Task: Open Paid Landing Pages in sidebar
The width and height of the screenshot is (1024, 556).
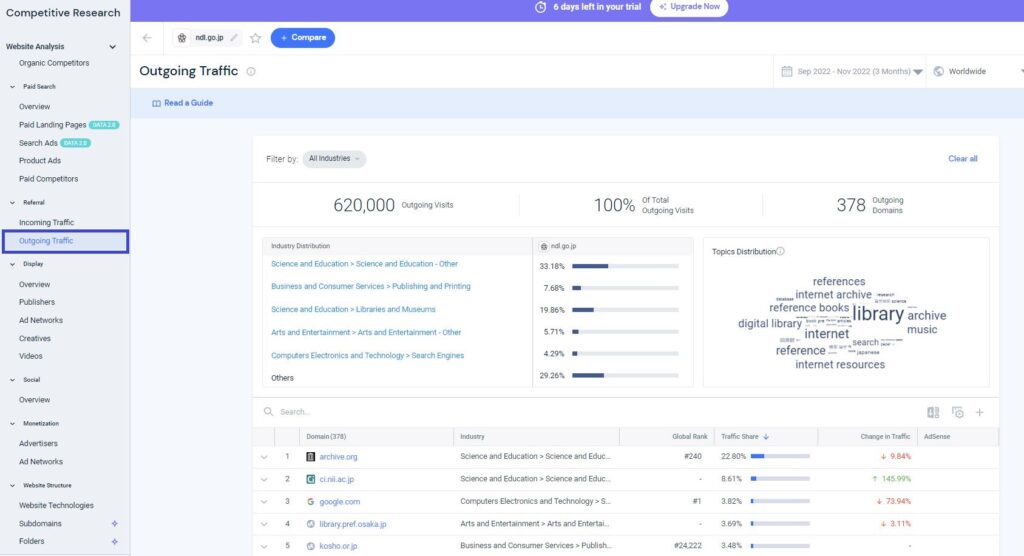Action: 52,125
